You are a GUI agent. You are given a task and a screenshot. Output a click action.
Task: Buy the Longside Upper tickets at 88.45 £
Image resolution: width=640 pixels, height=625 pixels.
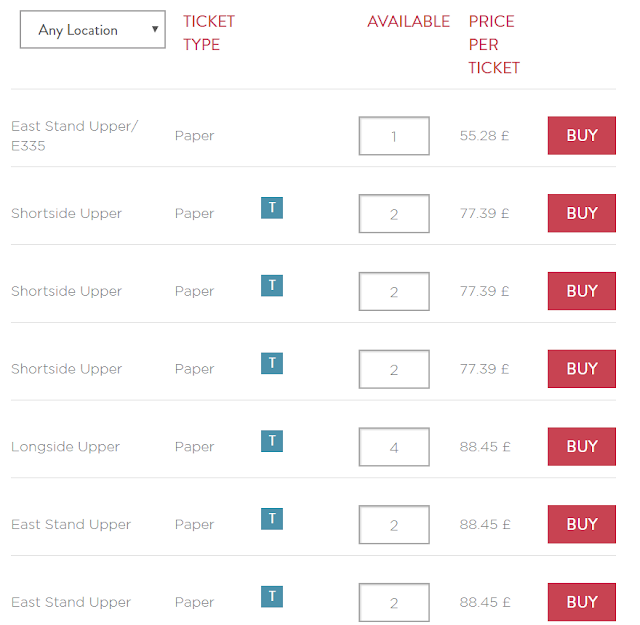pos(581,447)
